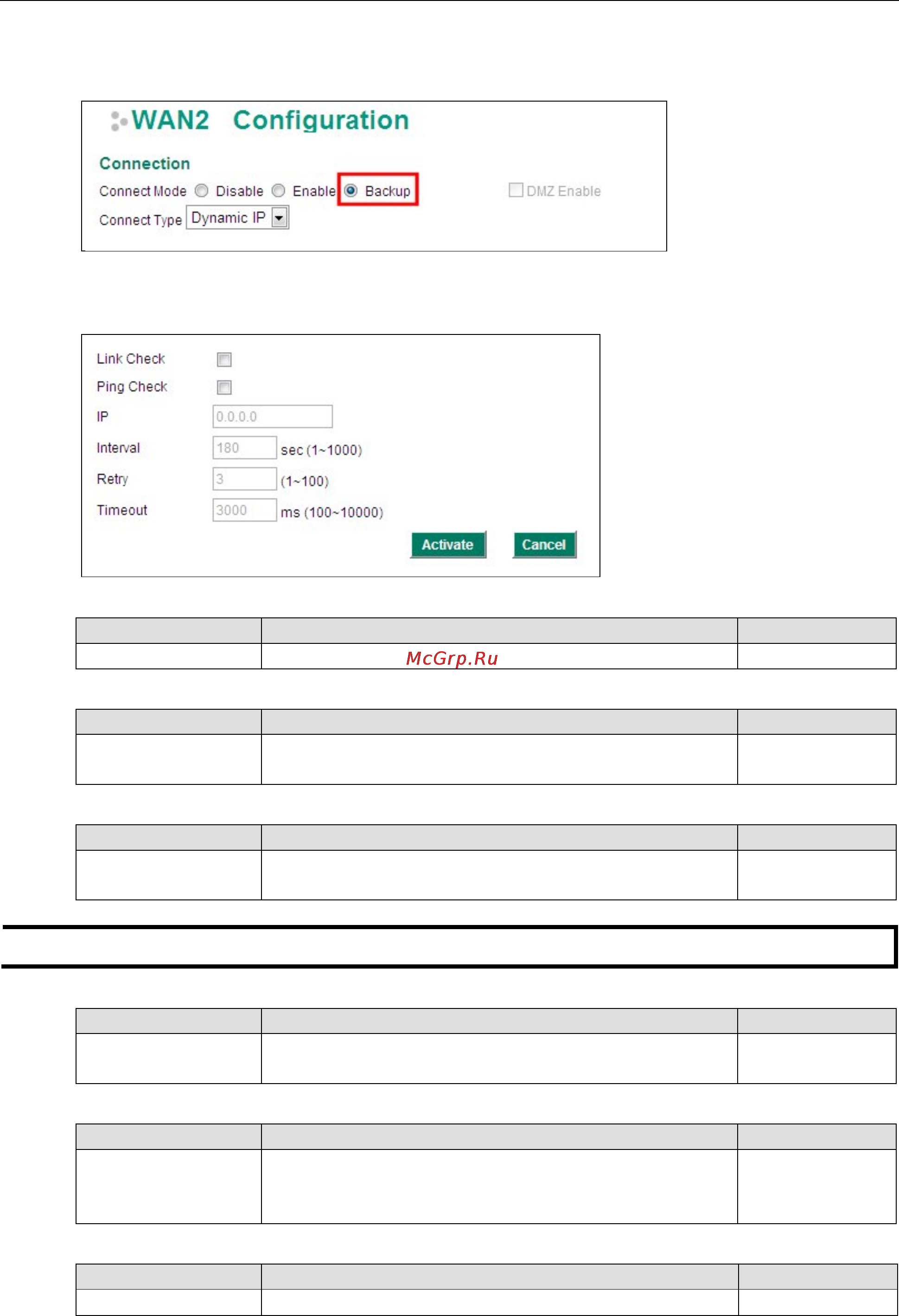
Task: Click the Timeout label text
Action: [122, 510]
